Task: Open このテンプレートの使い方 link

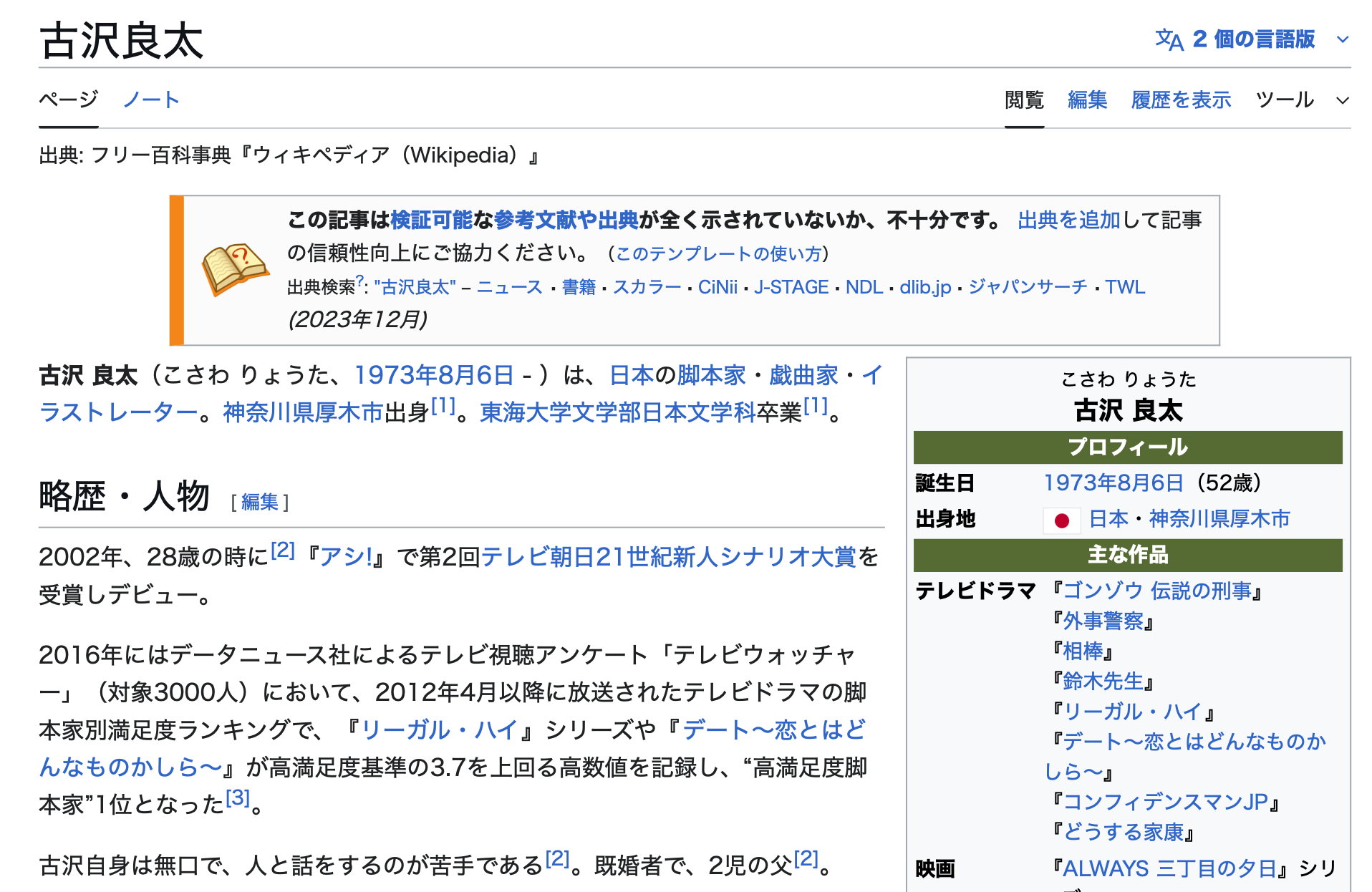Action: (718, 253)
